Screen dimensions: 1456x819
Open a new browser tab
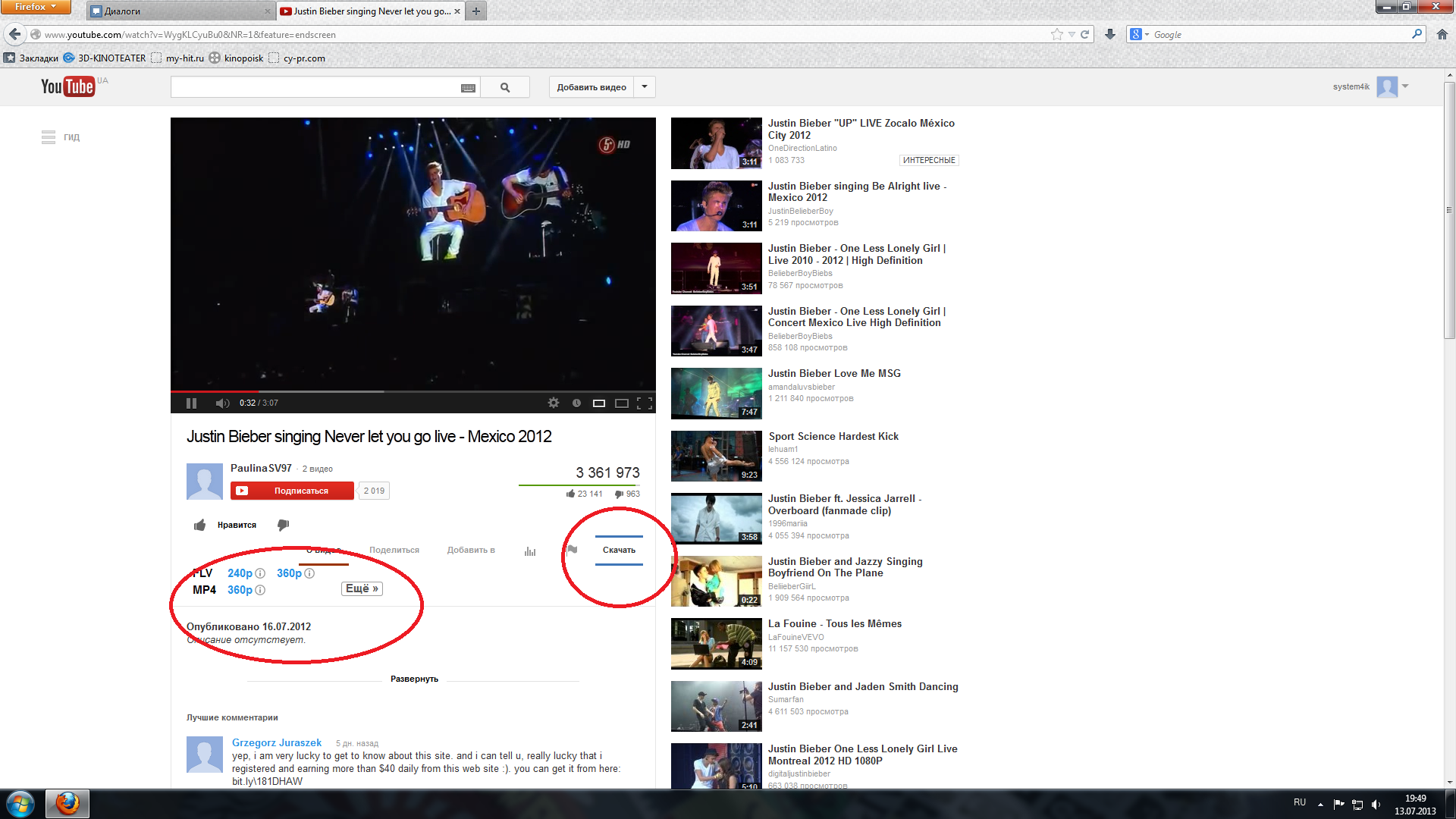476,11
